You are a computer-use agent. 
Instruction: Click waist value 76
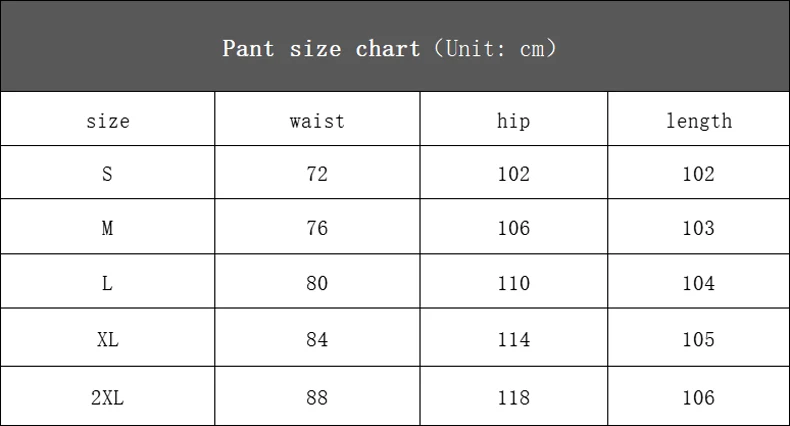point(317,228)
